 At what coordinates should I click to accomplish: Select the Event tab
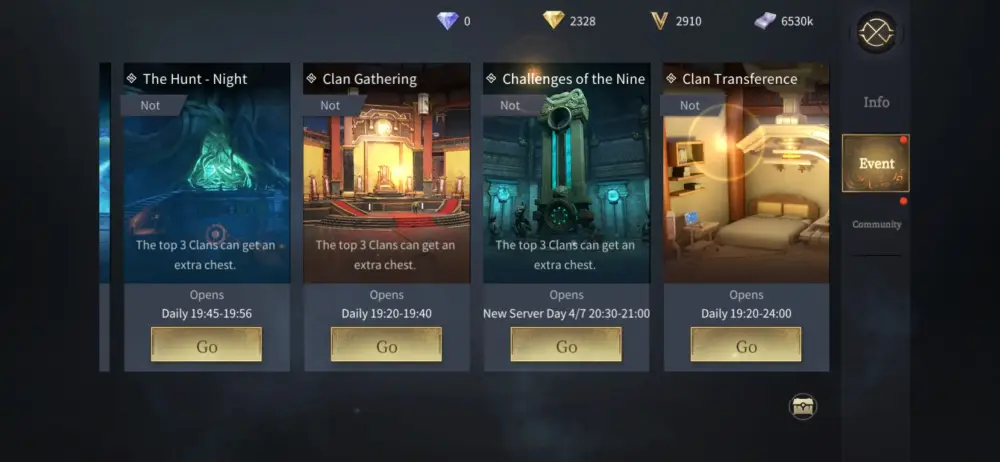click(x=876, y=163)
